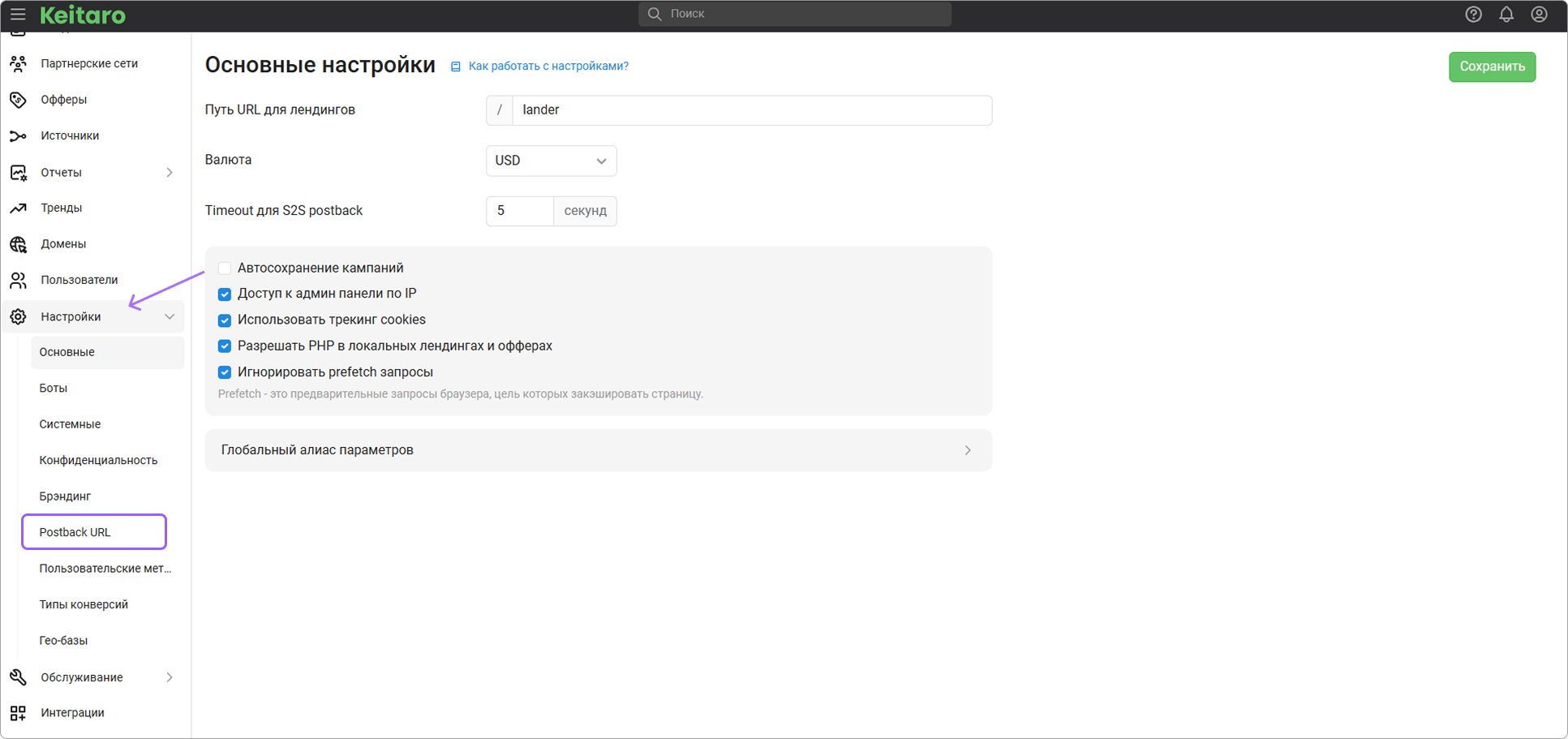Click the Trends arrow icon
The width and height of the screenshot is (1568, 739).
click(x=18, y=208)
